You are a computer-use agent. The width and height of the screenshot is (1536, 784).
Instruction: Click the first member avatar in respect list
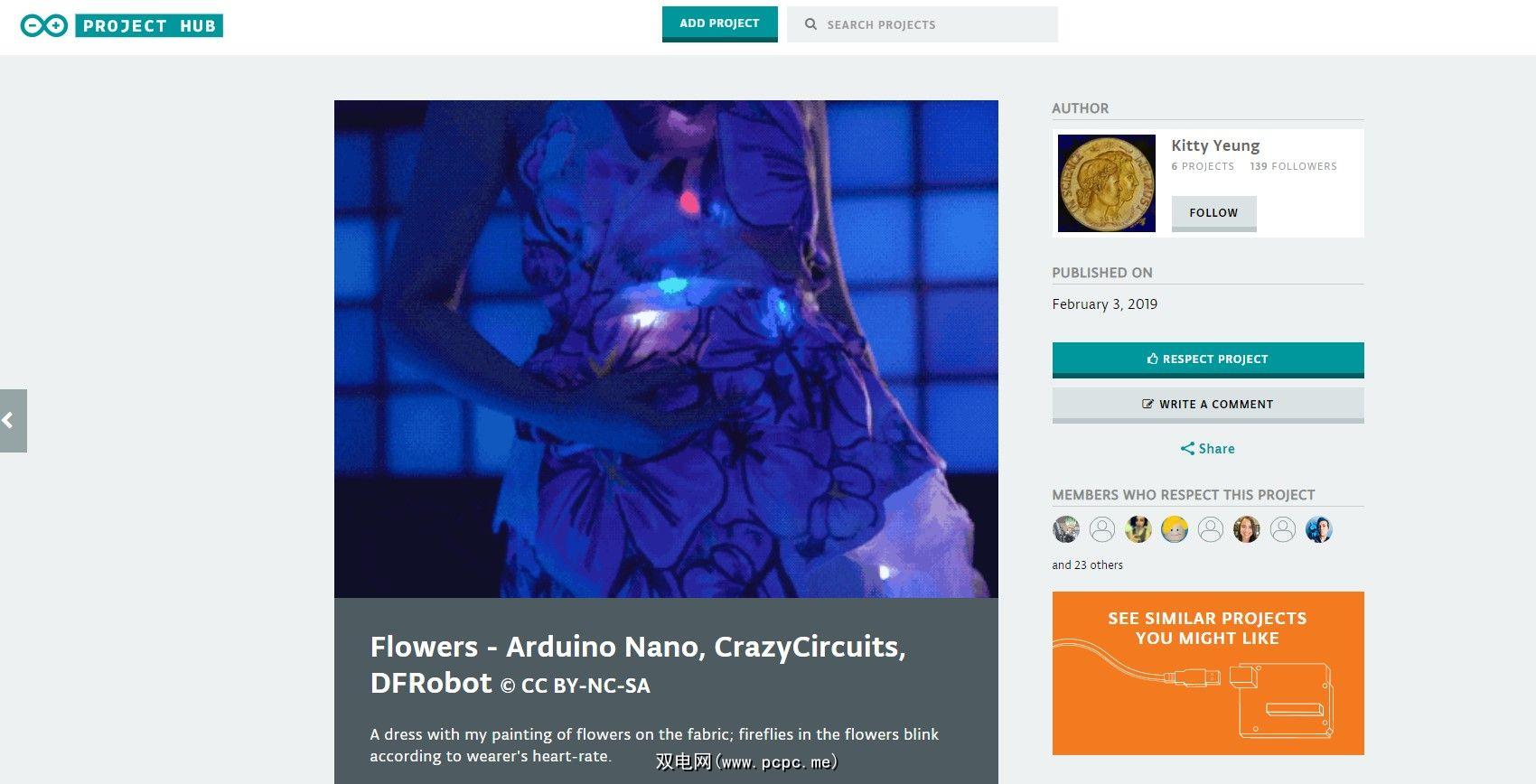click(1066, 529)
